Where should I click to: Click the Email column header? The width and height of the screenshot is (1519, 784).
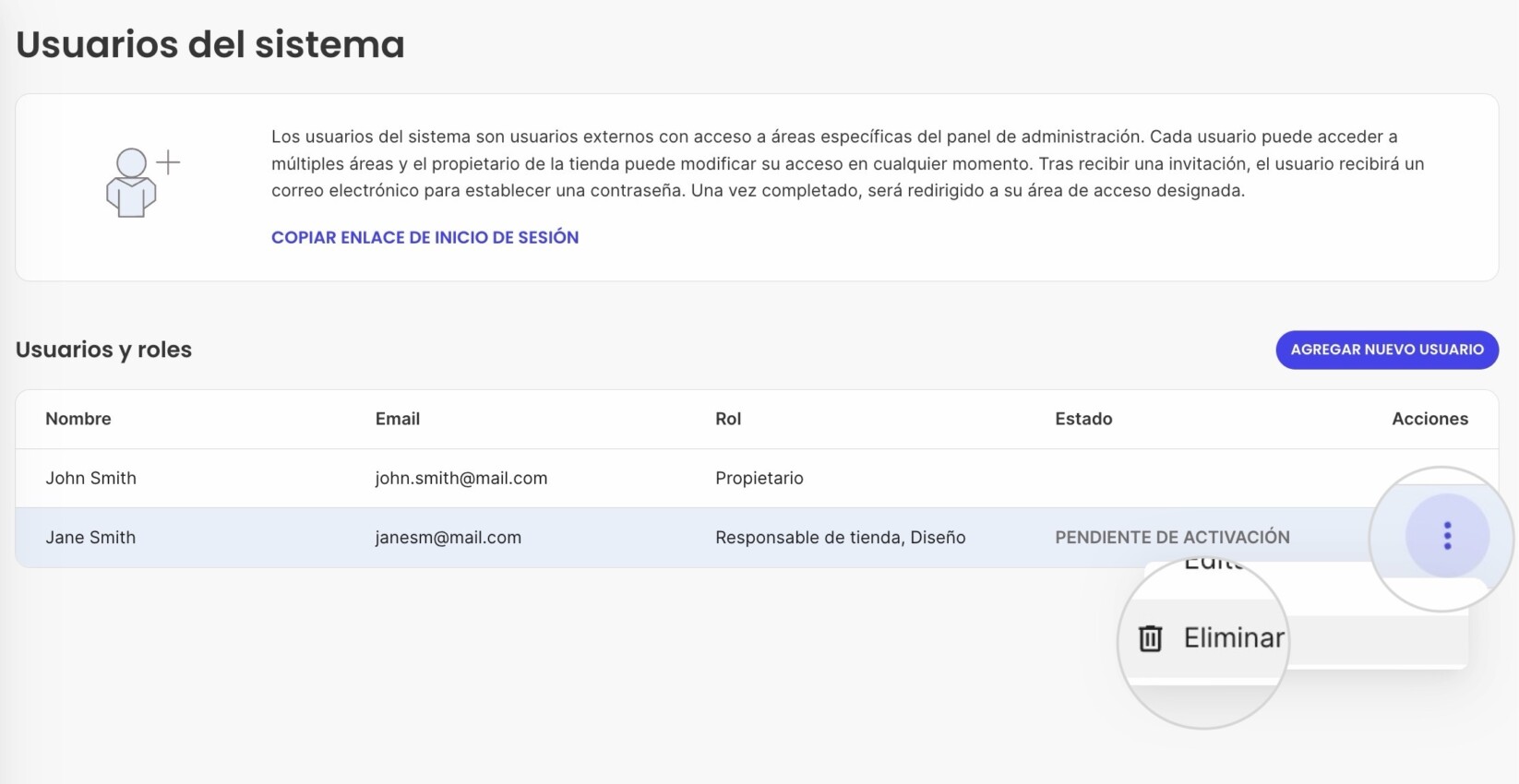click(398, 419)
